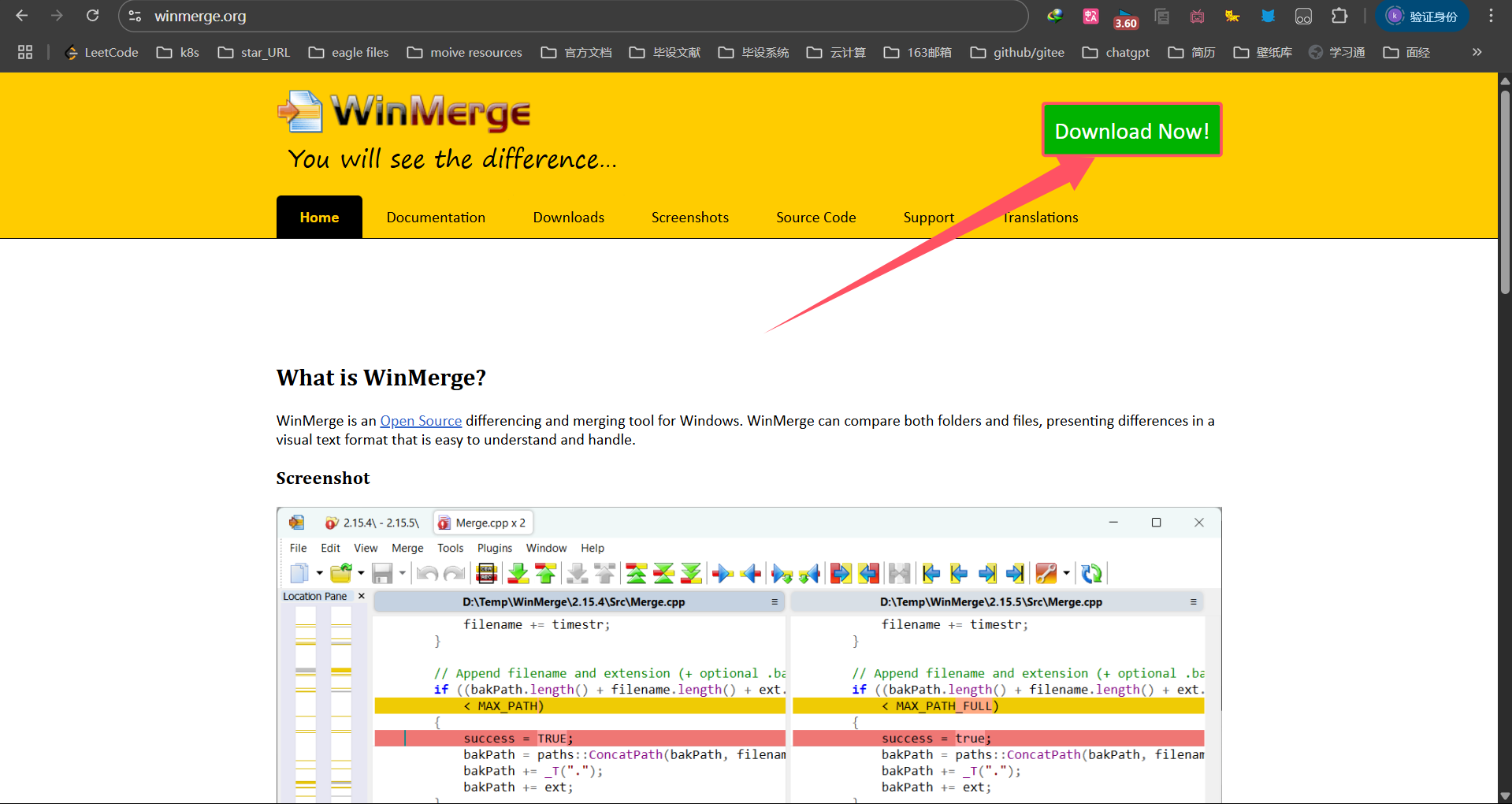This screenshot has width=1512, height=804.
Task: Click the Undo icon in the WinMerge toolbar
Action: click(x=427, y=573)
